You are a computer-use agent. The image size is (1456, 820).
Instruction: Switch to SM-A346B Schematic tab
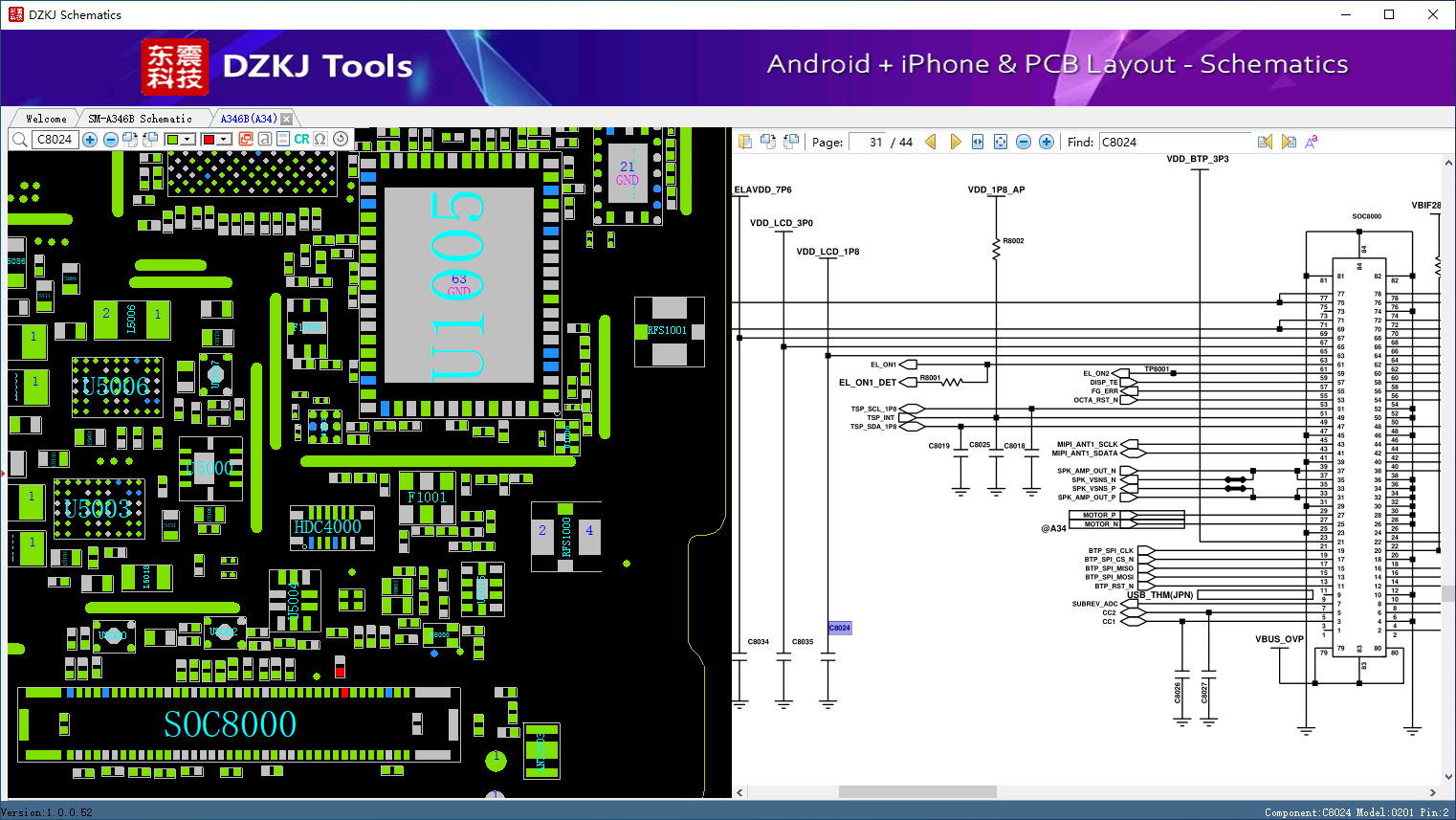tap(141, 119)
